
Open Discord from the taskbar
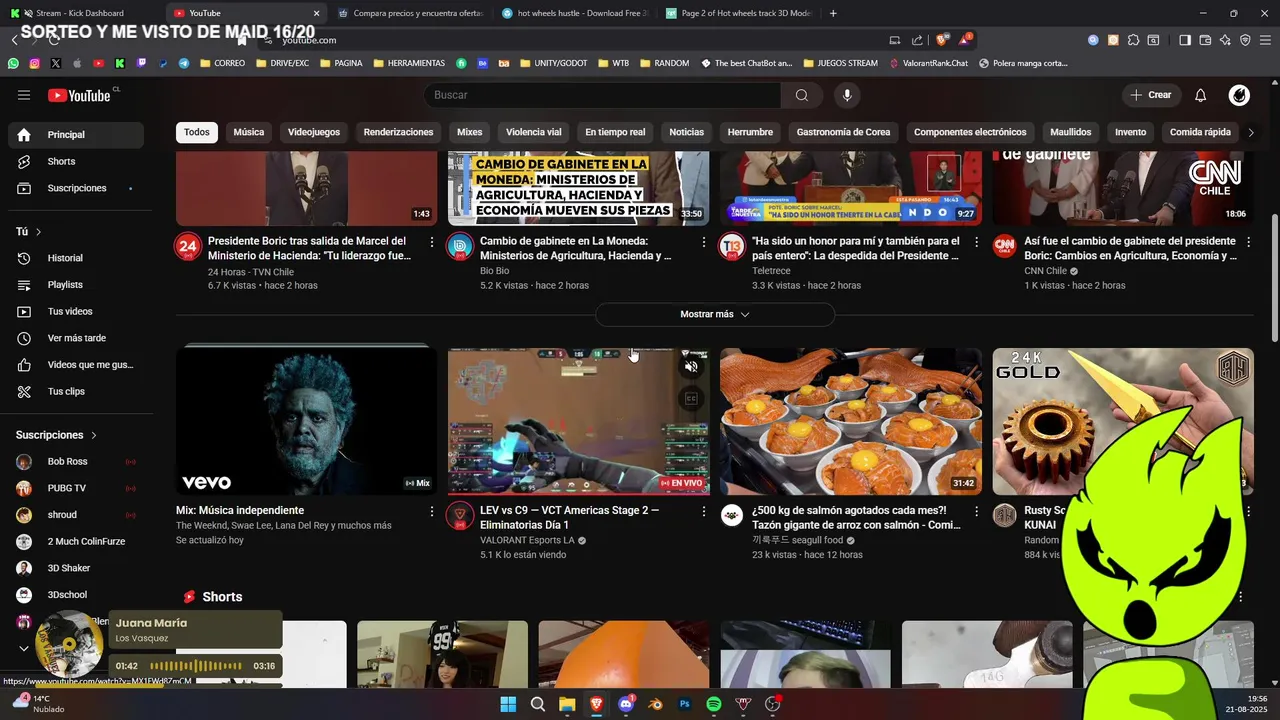(x=626, y=704)
